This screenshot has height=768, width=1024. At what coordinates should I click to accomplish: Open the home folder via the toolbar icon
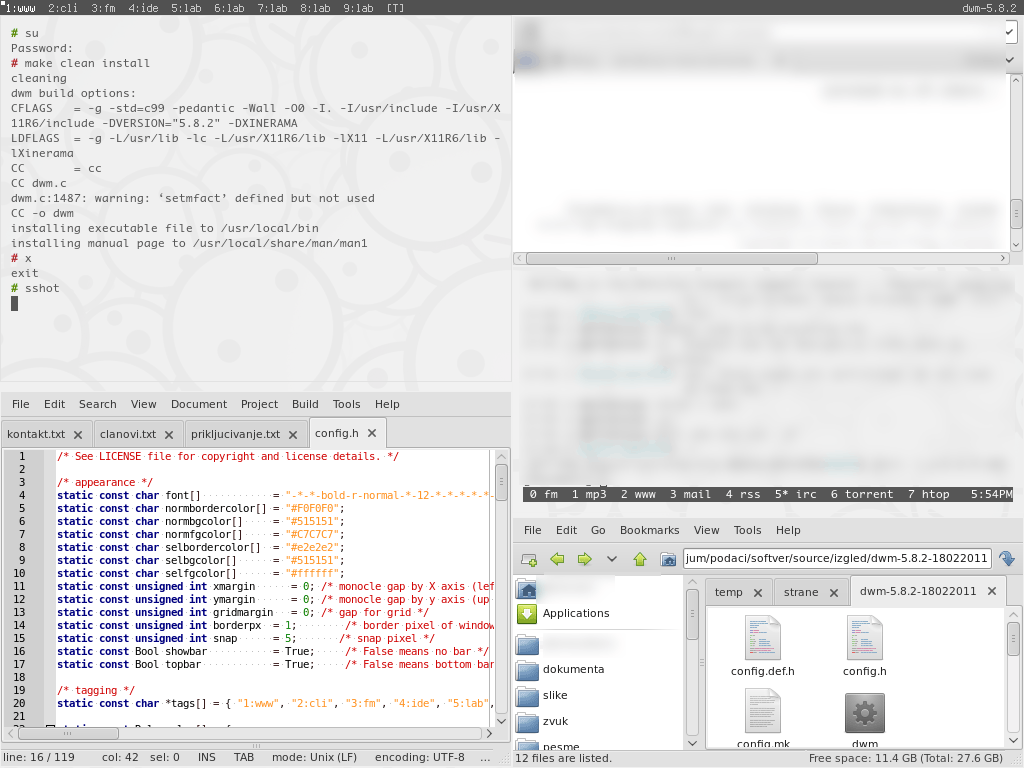tap(666, 559)
